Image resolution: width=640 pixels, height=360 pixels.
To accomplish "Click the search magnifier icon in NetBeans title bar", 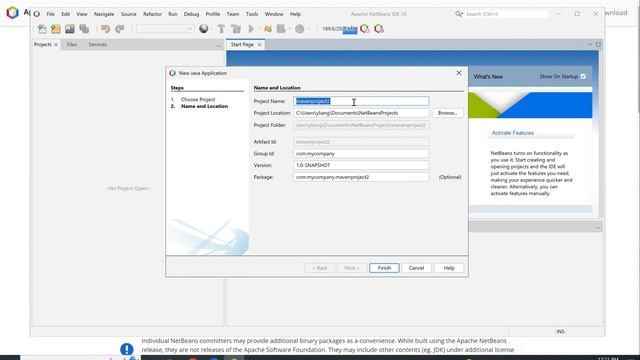I will coord(459,14).
